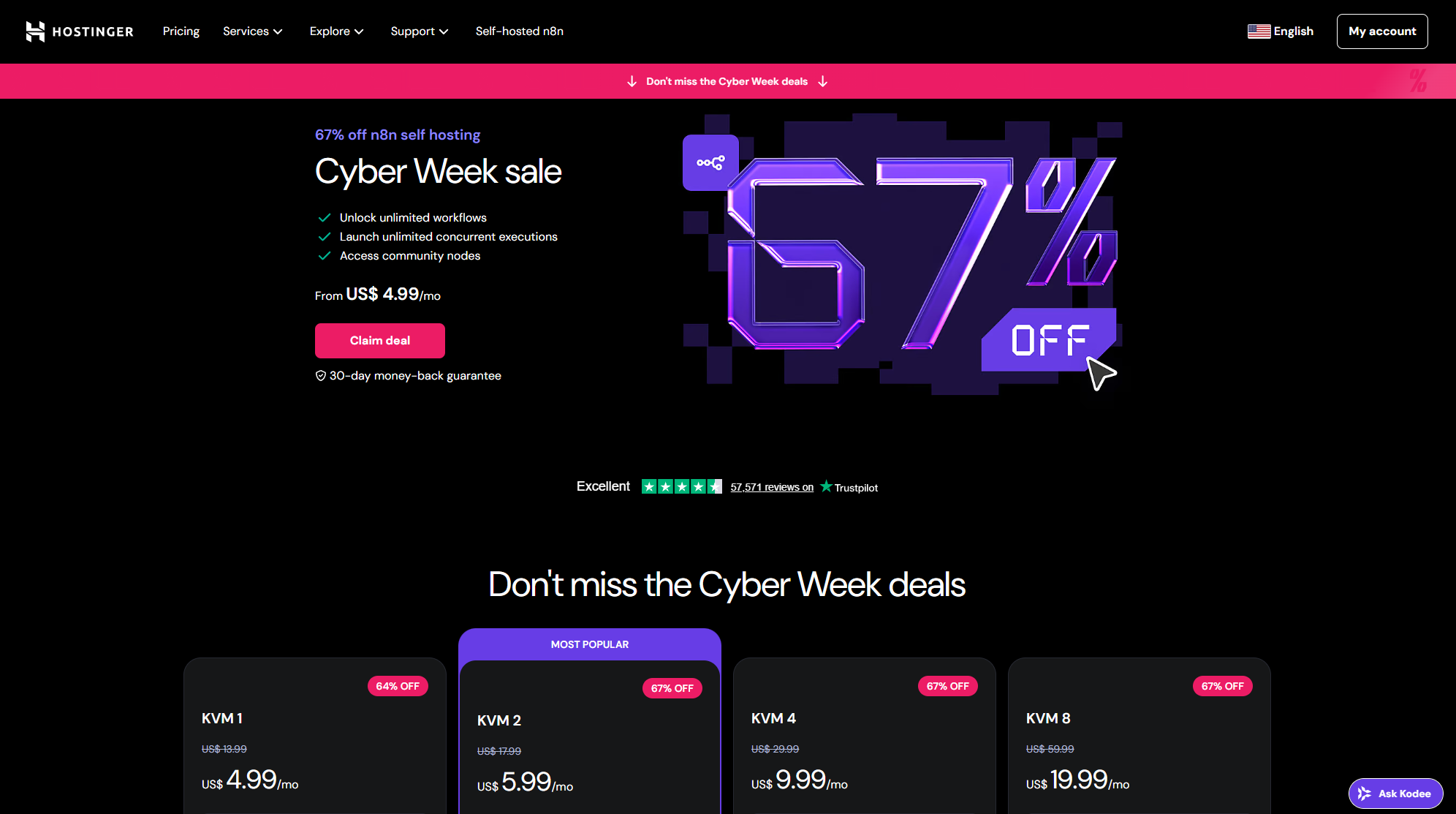The width and height of the screenshot is (1456, 814).
Task: Go to the Pricing menu item
Action: click(181, 31)
